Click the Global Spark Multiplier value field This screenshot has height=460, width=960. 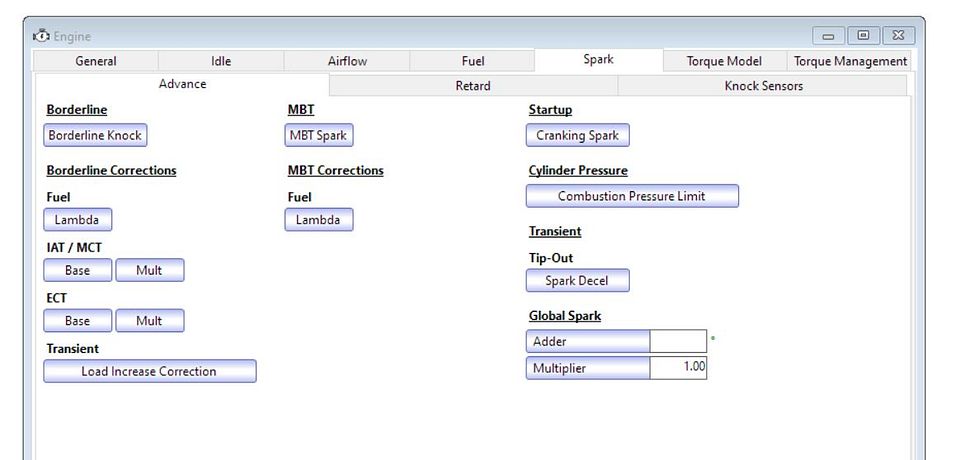click(678, 368)
